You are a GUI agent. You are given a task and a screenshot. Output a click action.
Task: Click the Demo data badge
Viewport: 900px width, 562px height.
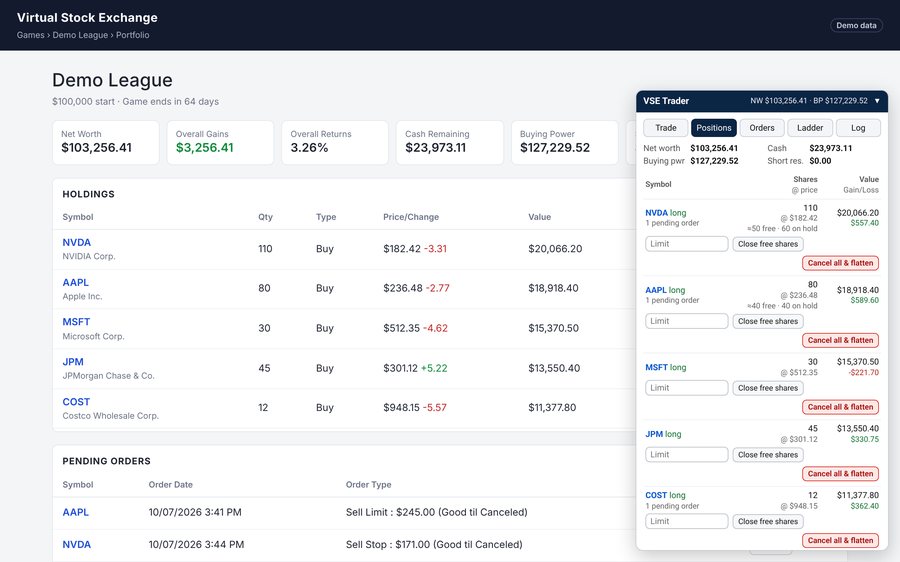point(856,25)
